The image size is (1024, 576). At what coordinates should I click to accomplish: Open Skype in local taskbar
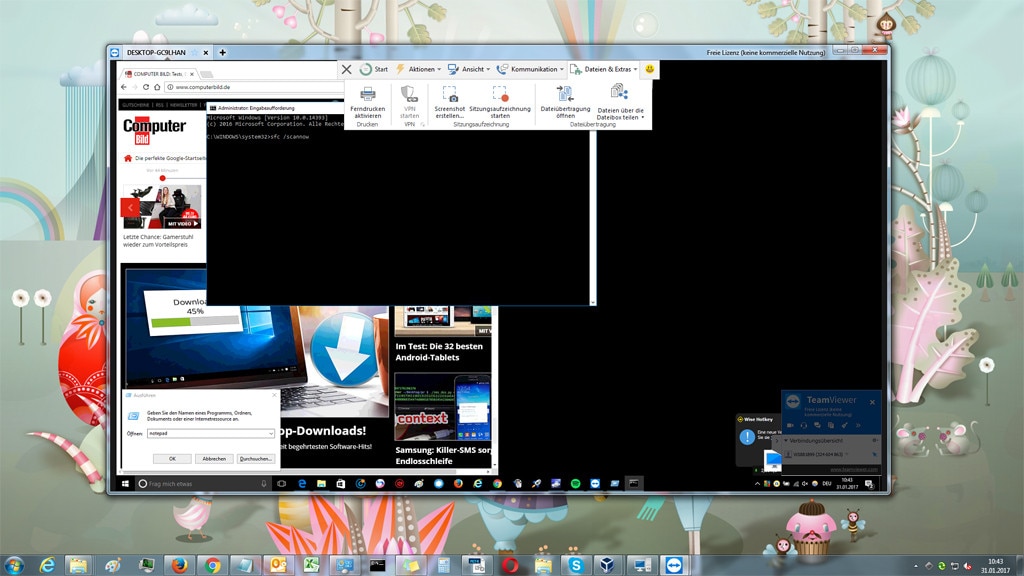(576, 565)
